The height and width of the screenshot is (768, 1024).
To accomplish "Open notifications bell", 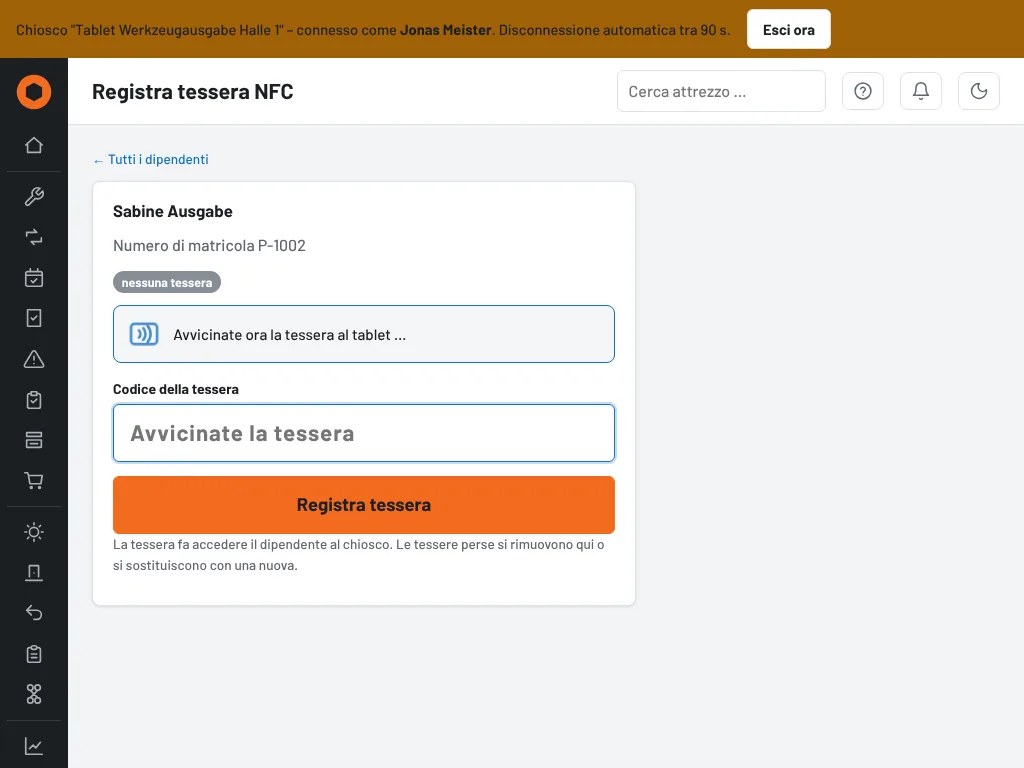I will 921,91.
